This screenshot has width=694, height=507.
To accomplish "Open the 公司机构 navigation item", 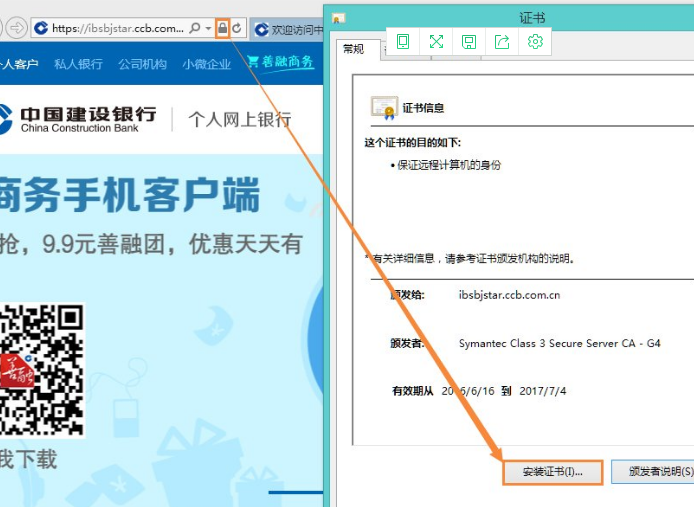I will [x=142, y=64].
